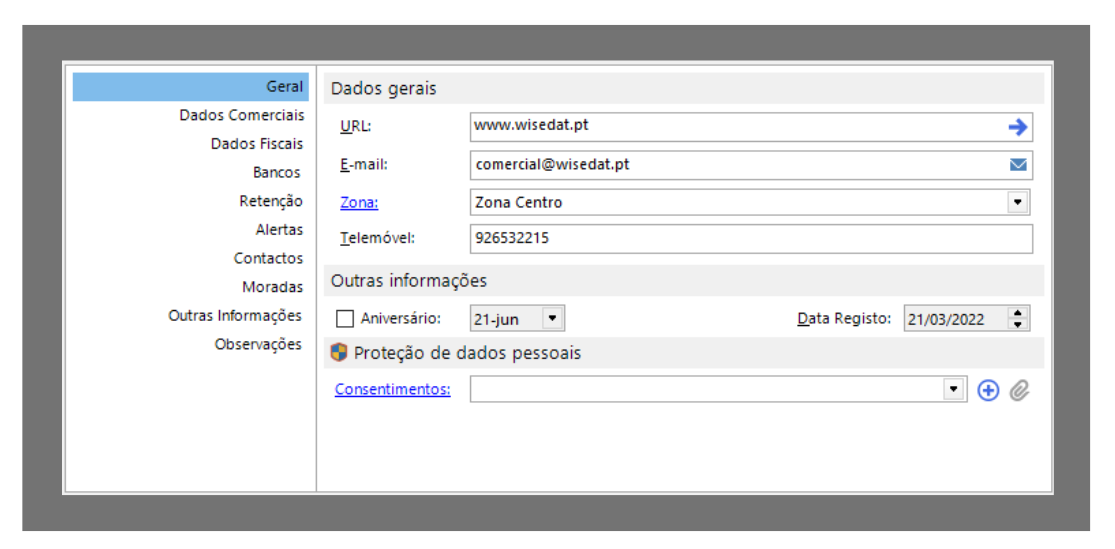This screenshot has height=549, width=1115.
Task: Show the Moradas section
Action: (x=272, y=287)
